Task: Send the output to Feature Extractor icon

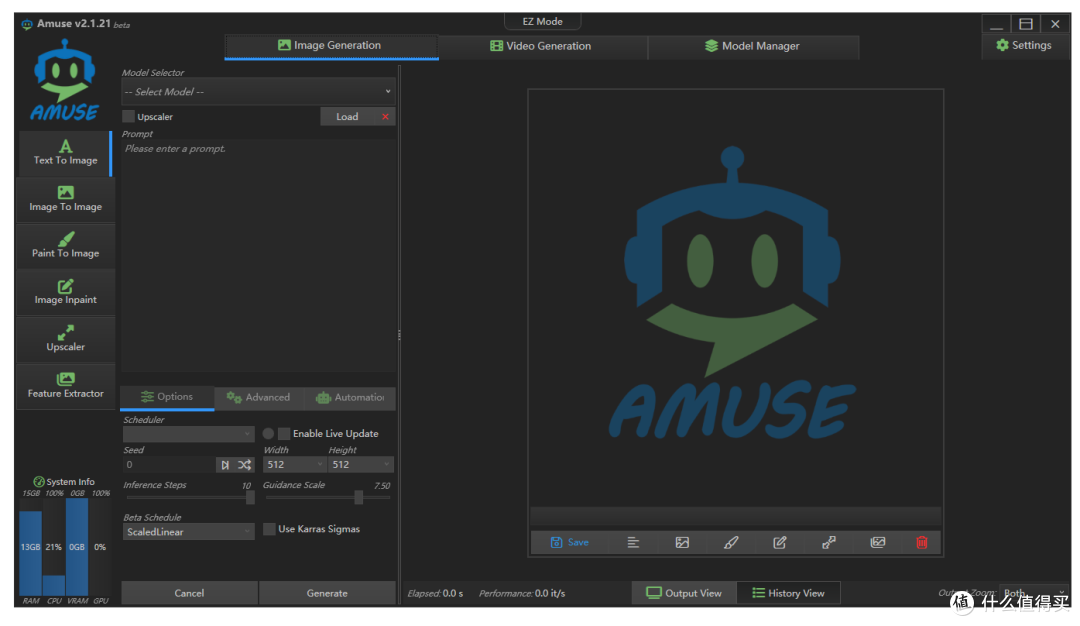Action: coord(878,543)
